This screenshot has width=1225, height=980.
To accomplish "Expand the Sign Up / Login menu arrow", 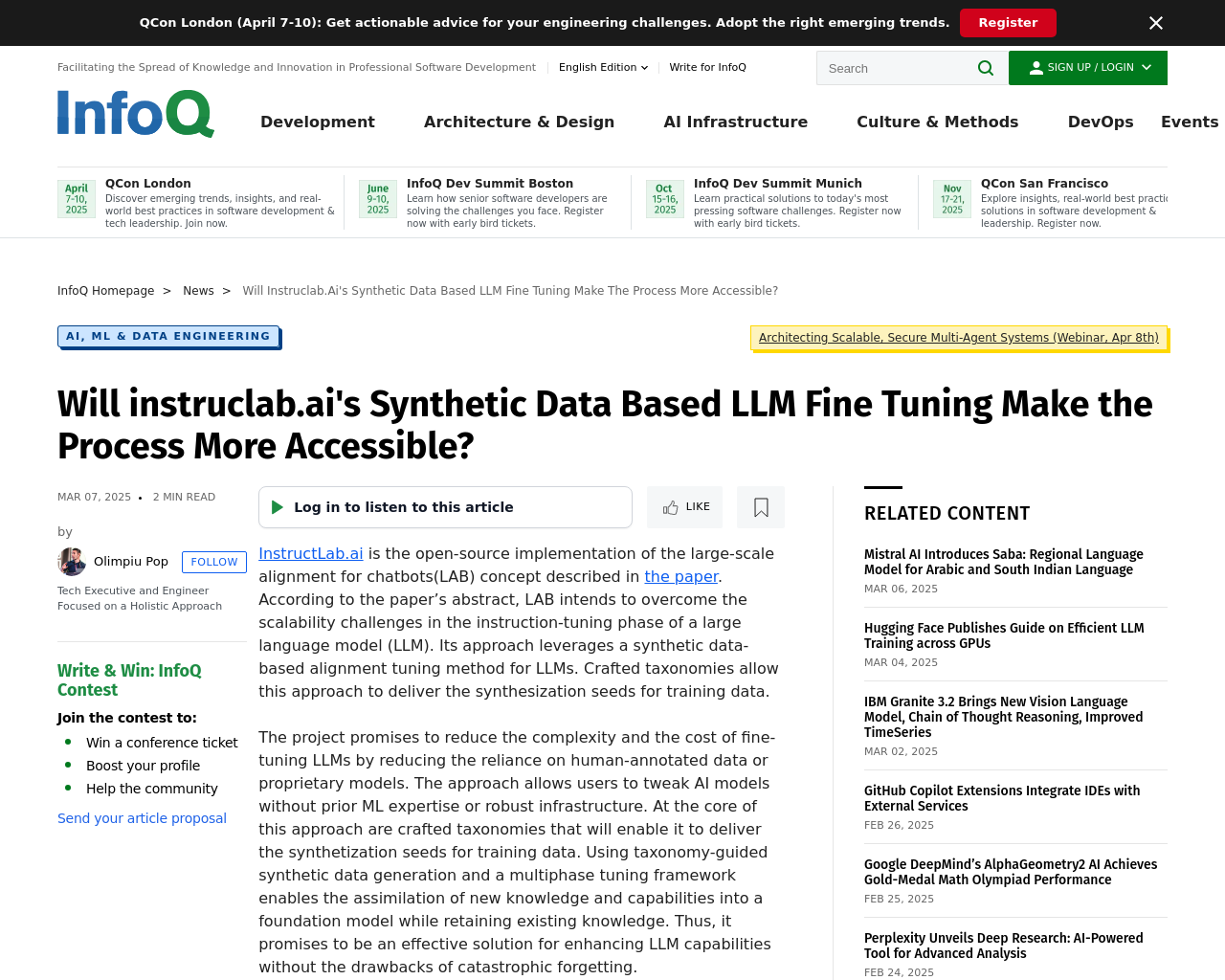I will [x=1147, y=68].
